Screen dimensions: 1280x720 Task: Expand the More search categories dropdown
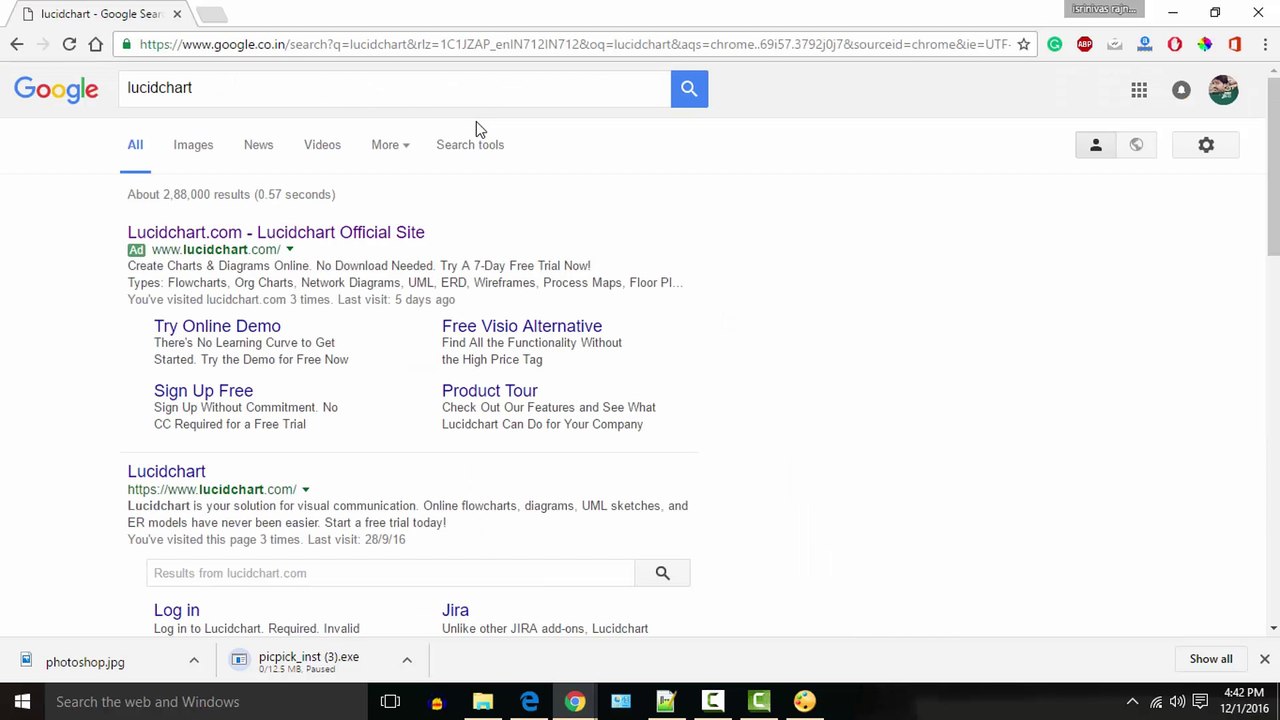(390, 145)
